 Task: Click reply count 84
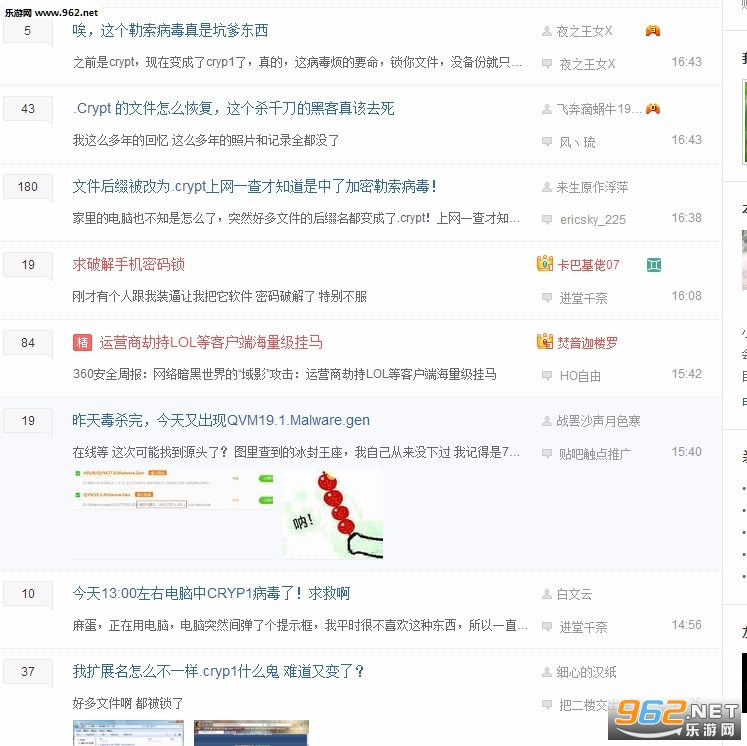pos(28,343)
